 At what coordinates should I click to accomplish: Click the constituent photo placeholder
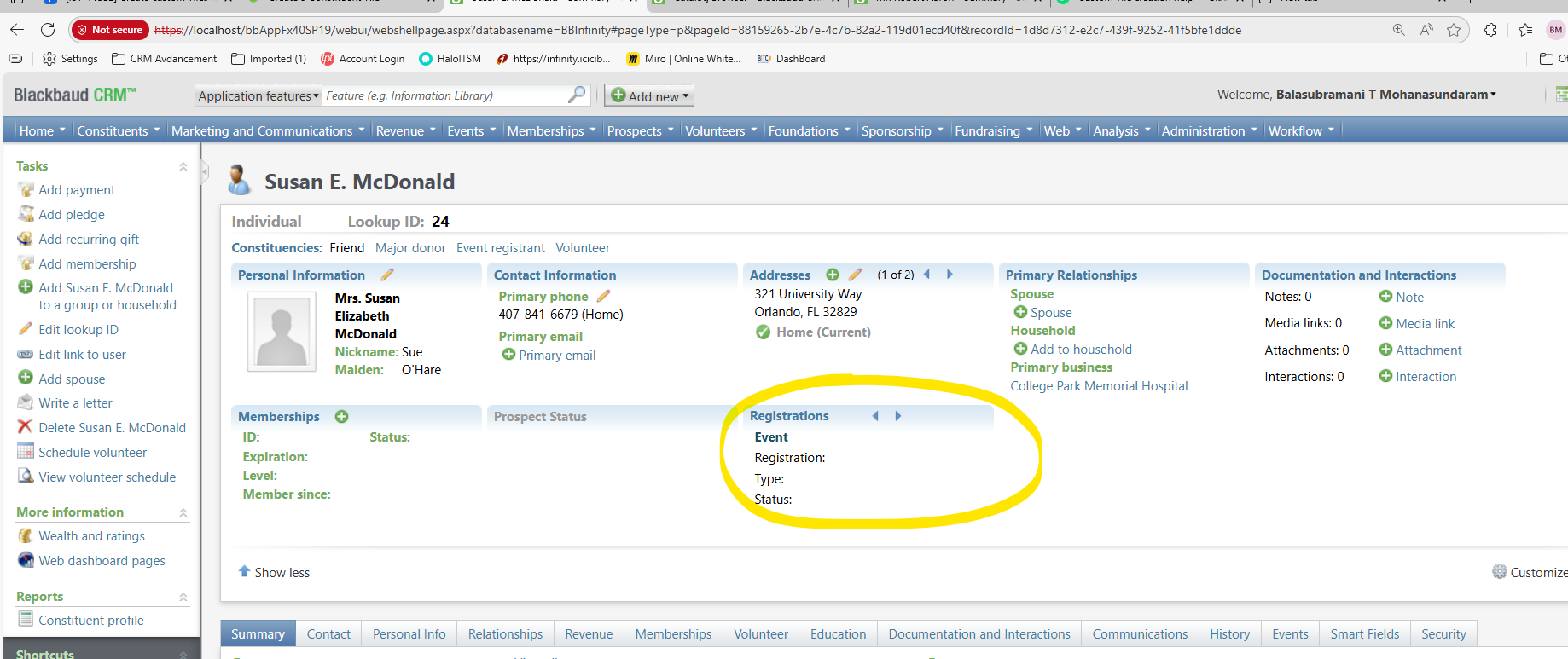pos(282,332)
